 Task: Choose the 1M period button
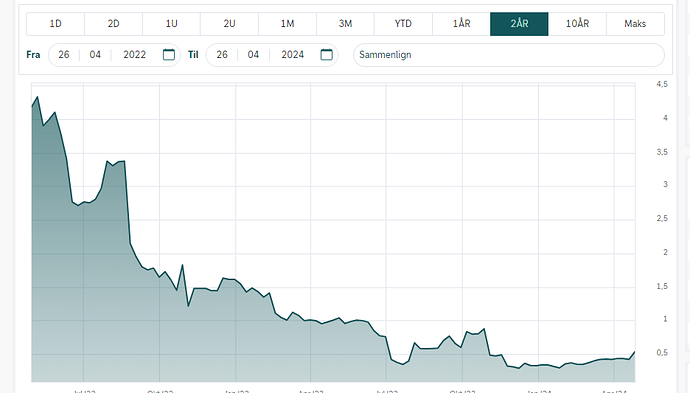[x=287, y=24]
